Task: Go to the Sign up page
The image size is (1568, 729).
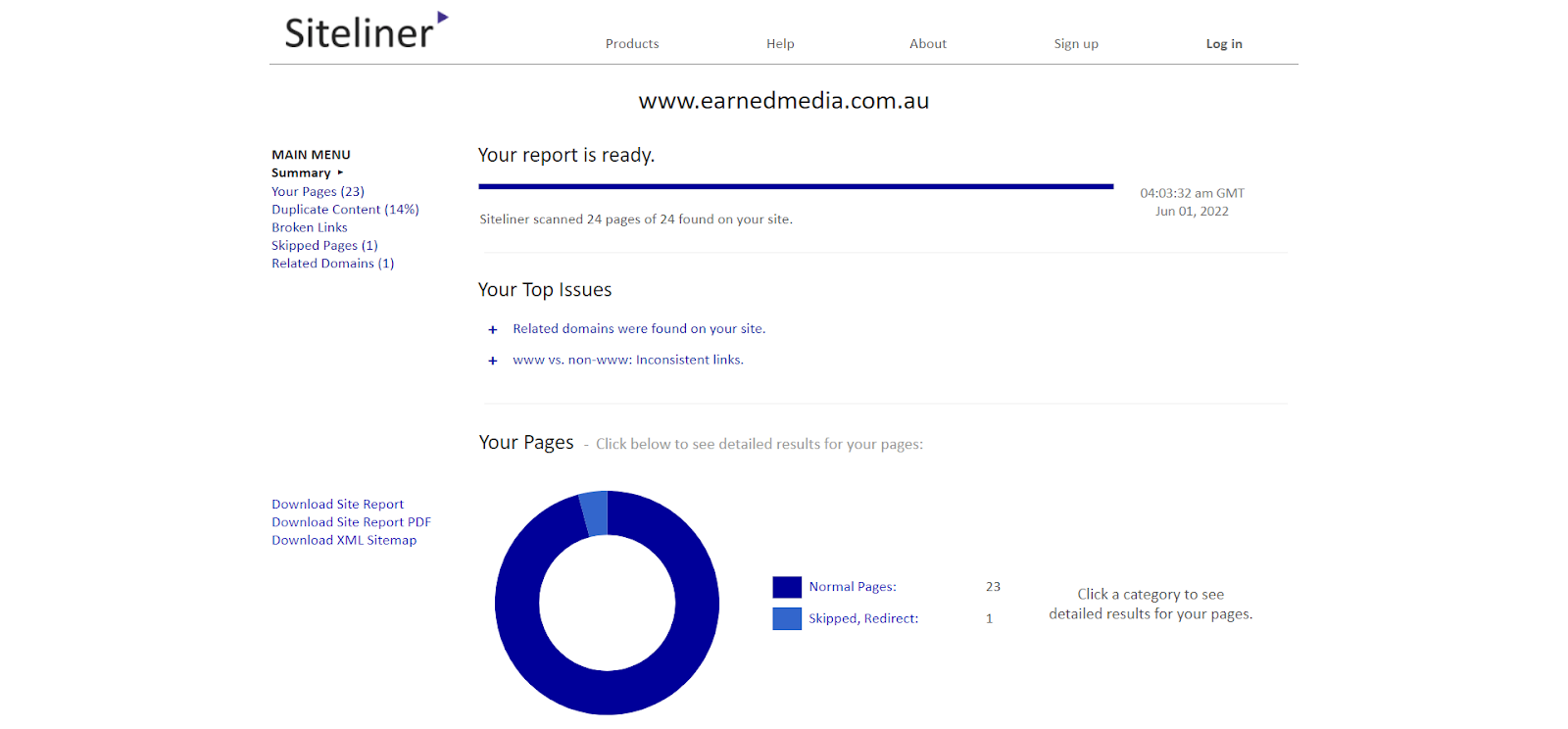Action: click(x=1076, y=44)
